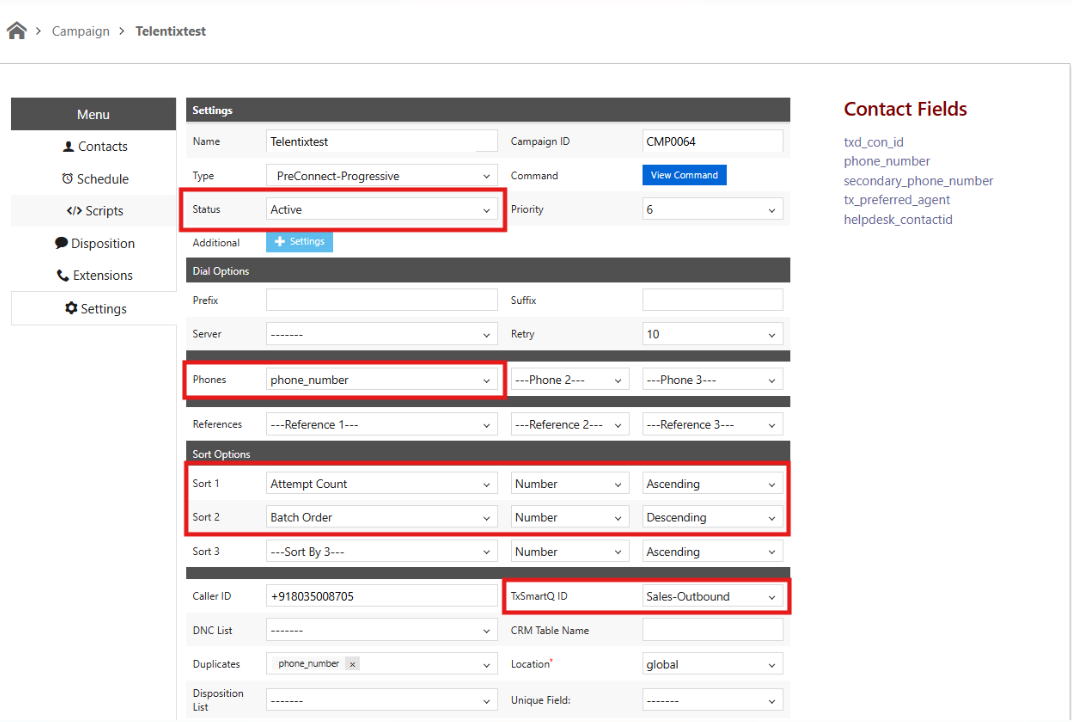Click the Campaign ID field CMP0064
The height and width of the screenshot is (722, 1072).
(712, 142)
